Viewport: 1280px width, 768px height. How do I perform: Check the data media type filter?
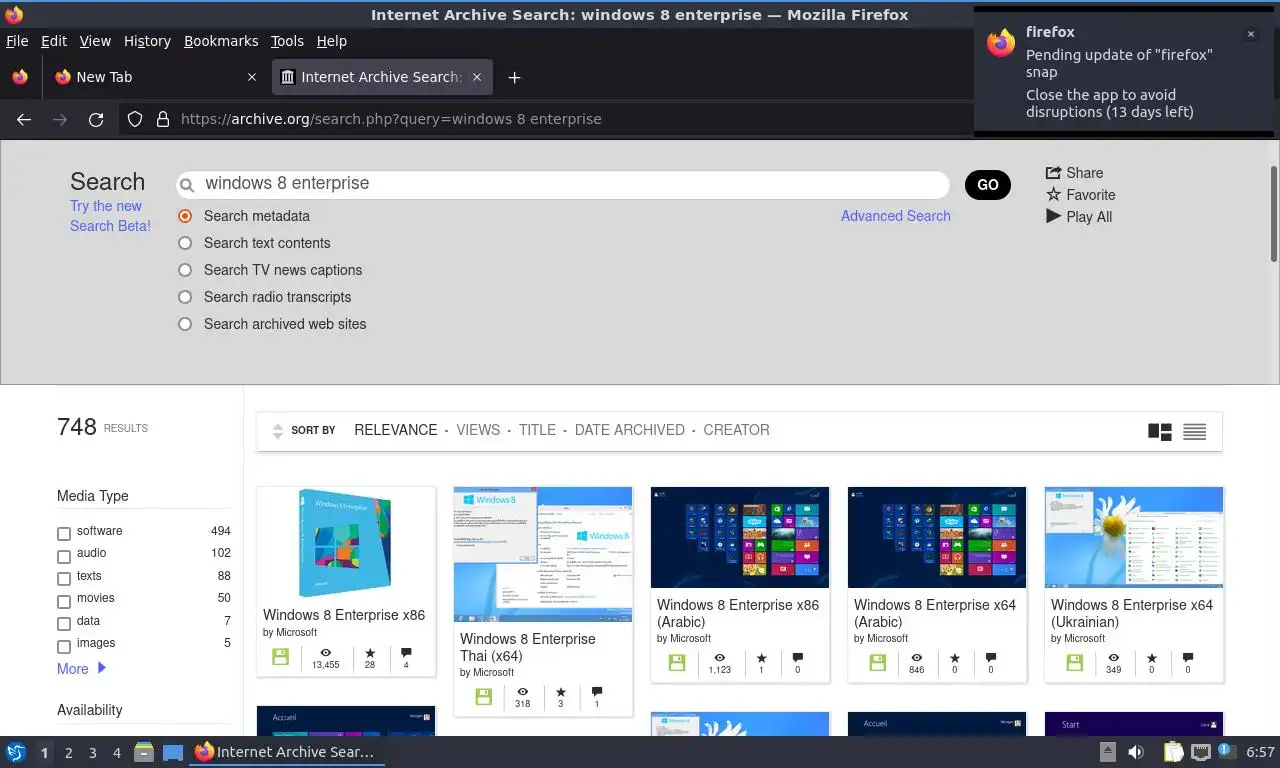tap(64, 624)
